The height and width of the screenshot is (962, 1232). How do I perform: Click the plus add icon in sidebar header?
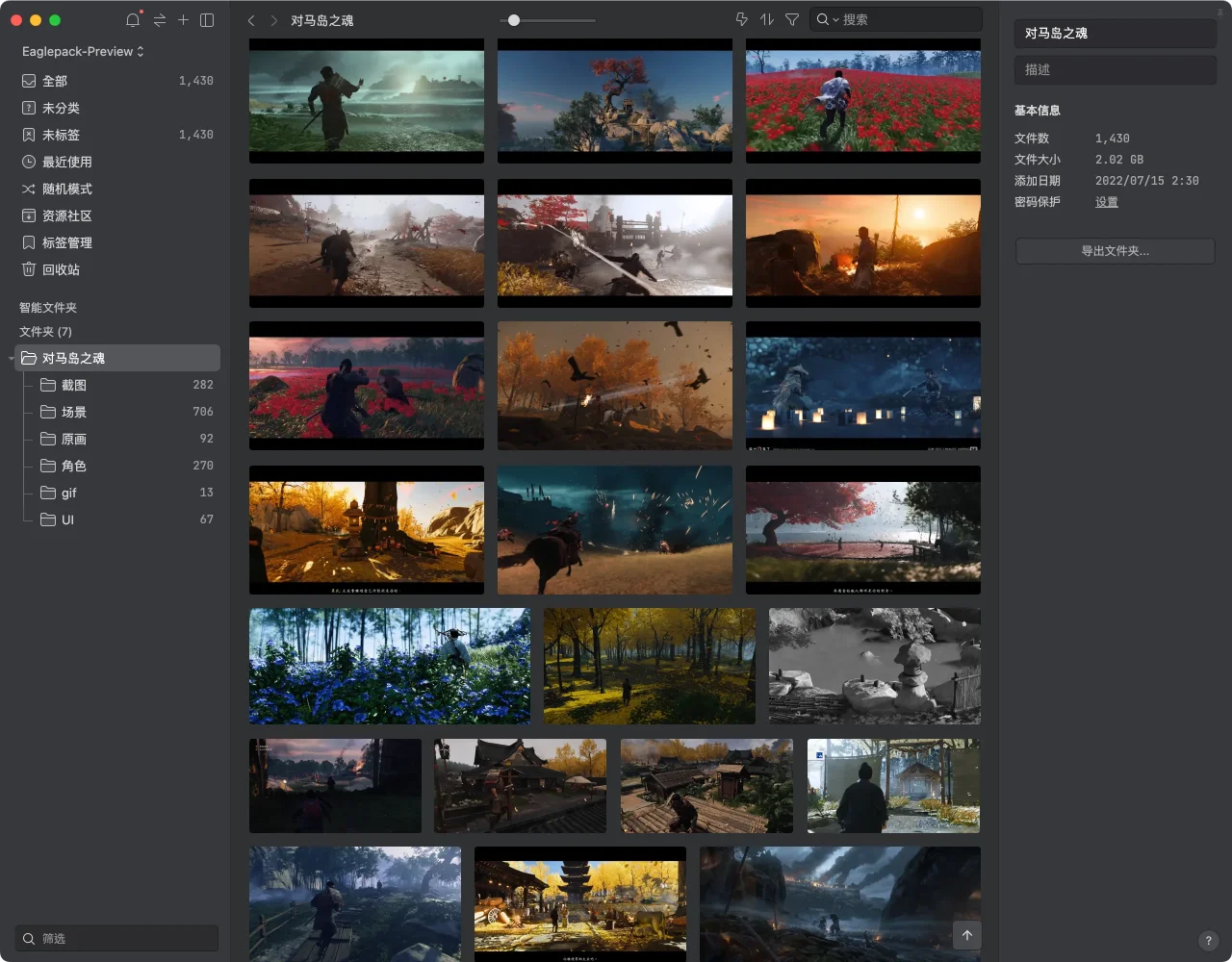click(183, 19)
